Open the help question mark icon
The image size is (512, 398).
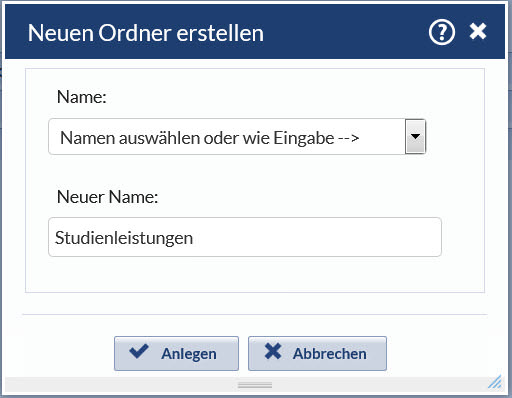point(442,32)
